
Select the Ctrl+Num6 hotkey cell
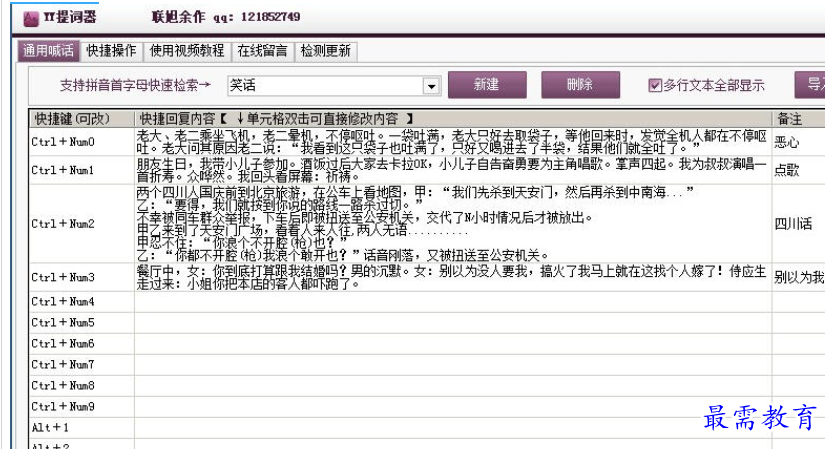(82, 344)
